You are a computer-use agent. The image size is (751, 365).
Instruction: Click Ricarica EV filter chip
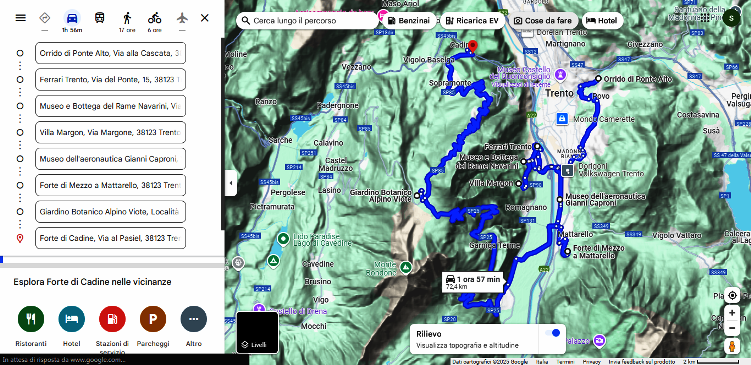(x=472, y=21)
